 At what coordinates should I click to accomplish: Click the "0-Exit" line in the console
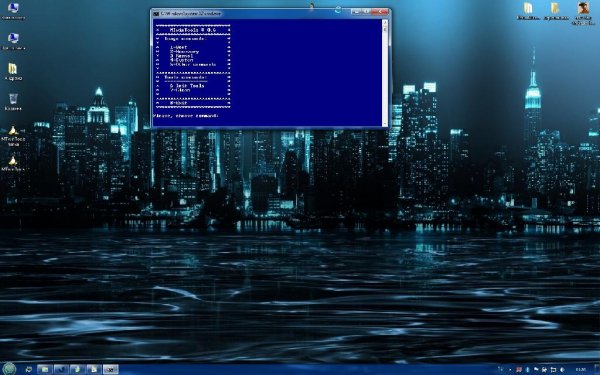178,103
